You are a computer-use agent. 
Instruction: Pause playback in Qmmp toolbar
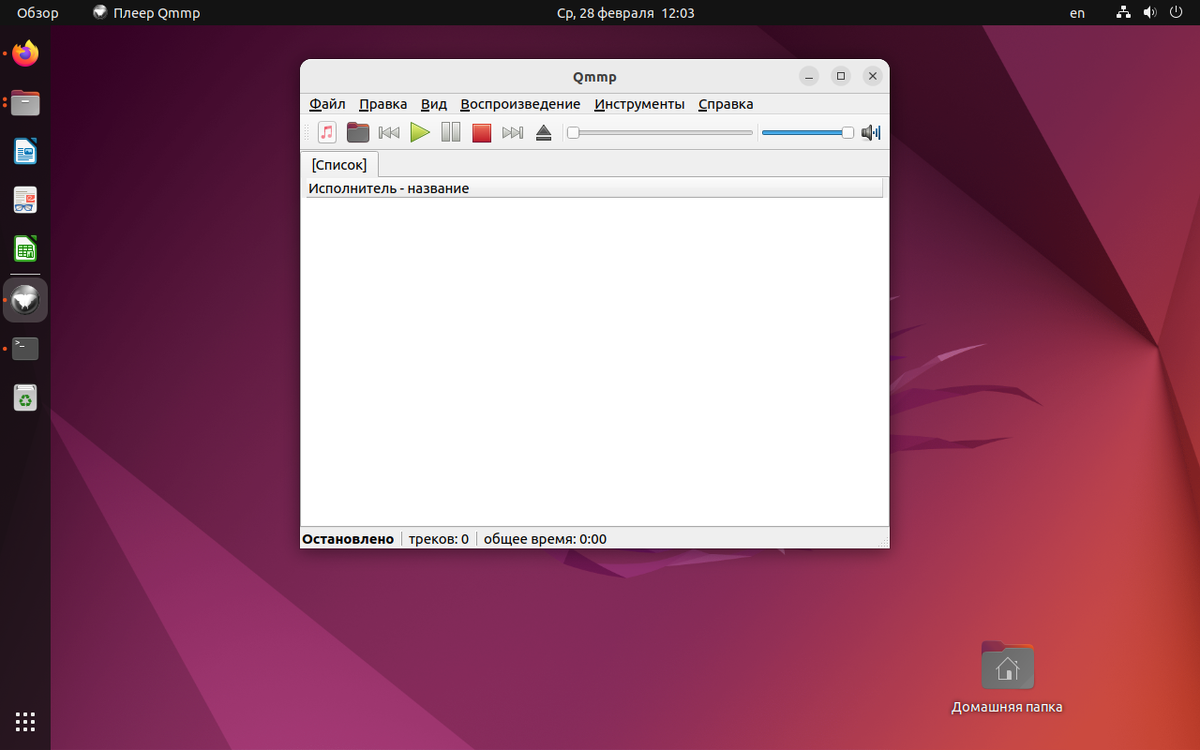(x=451, y=132)
